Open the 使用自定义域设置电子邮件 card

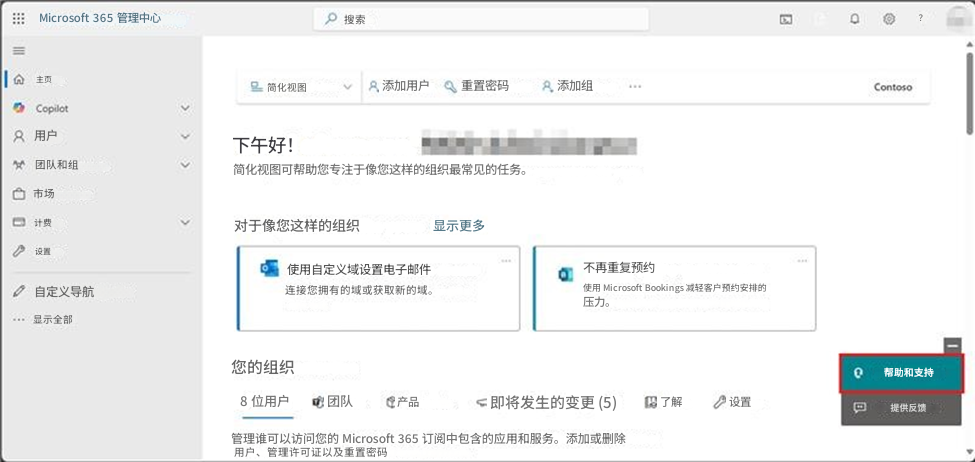(378, 289)
